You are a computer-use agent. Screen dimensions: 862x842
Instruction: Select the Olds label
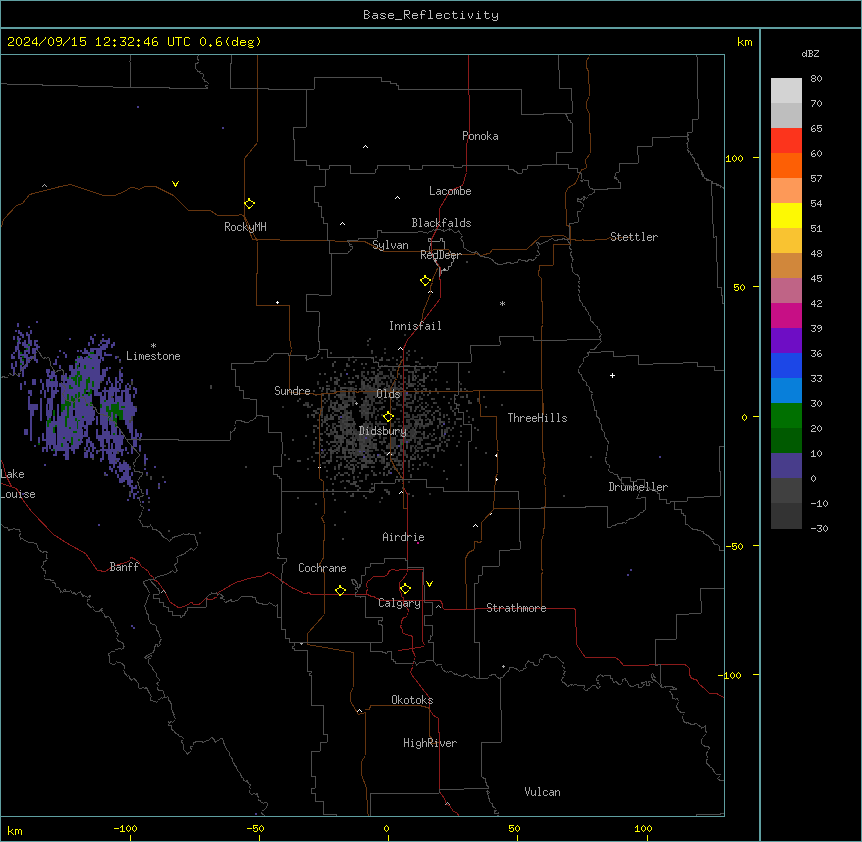[388, 394]
